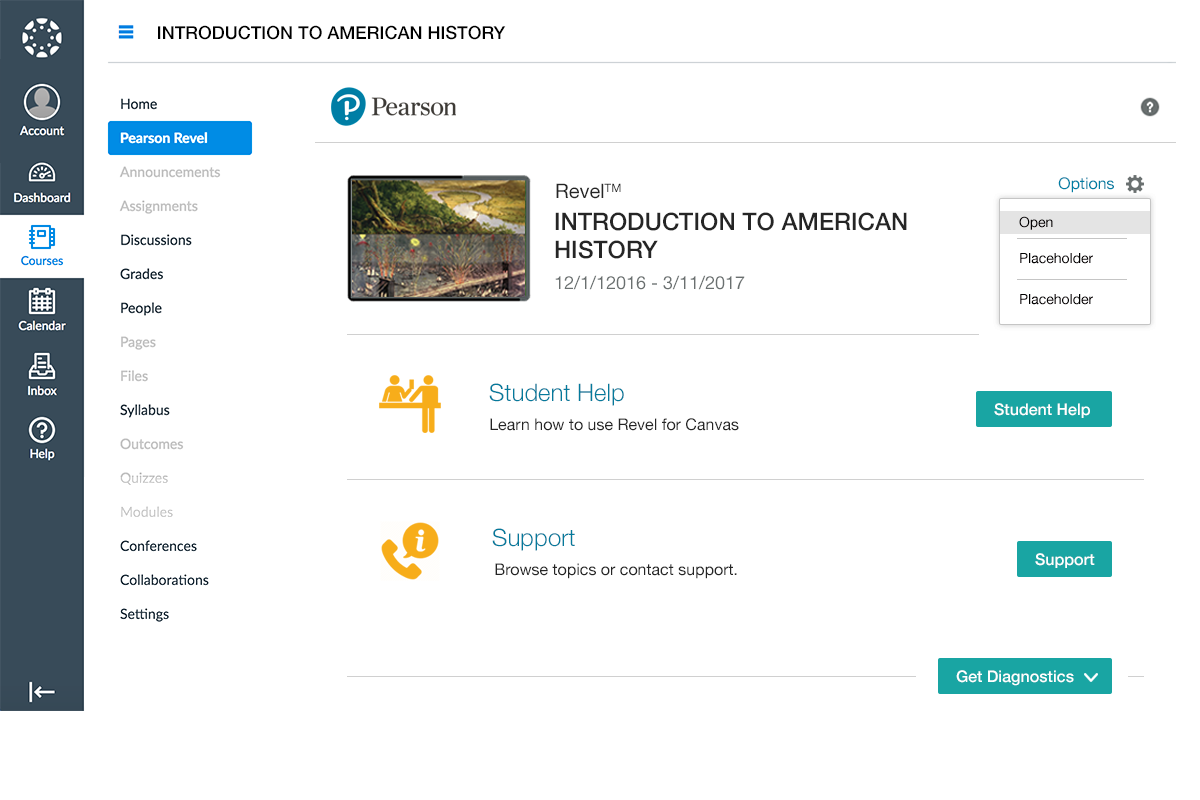Go to Dashboard via speedometer icon
The height and width of the screenshot is (800, 1200).
point(42,174)
